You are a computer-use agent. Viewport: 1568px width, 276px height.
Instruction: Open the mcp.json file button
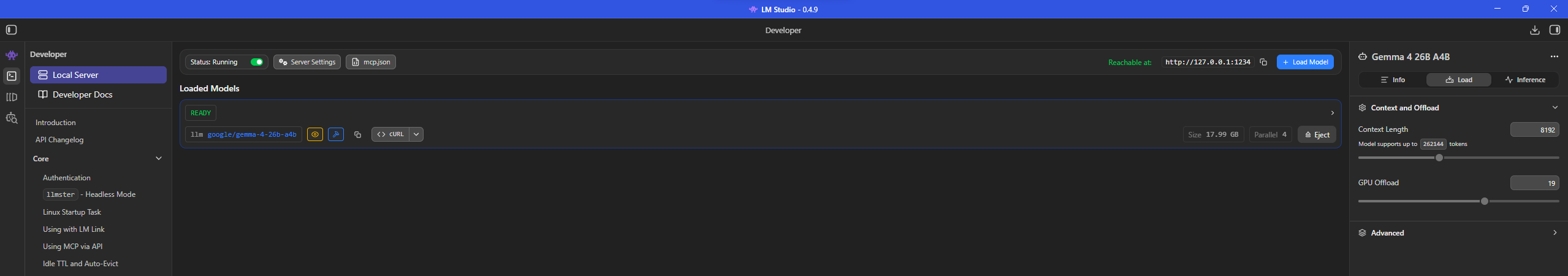pos(371,62)
